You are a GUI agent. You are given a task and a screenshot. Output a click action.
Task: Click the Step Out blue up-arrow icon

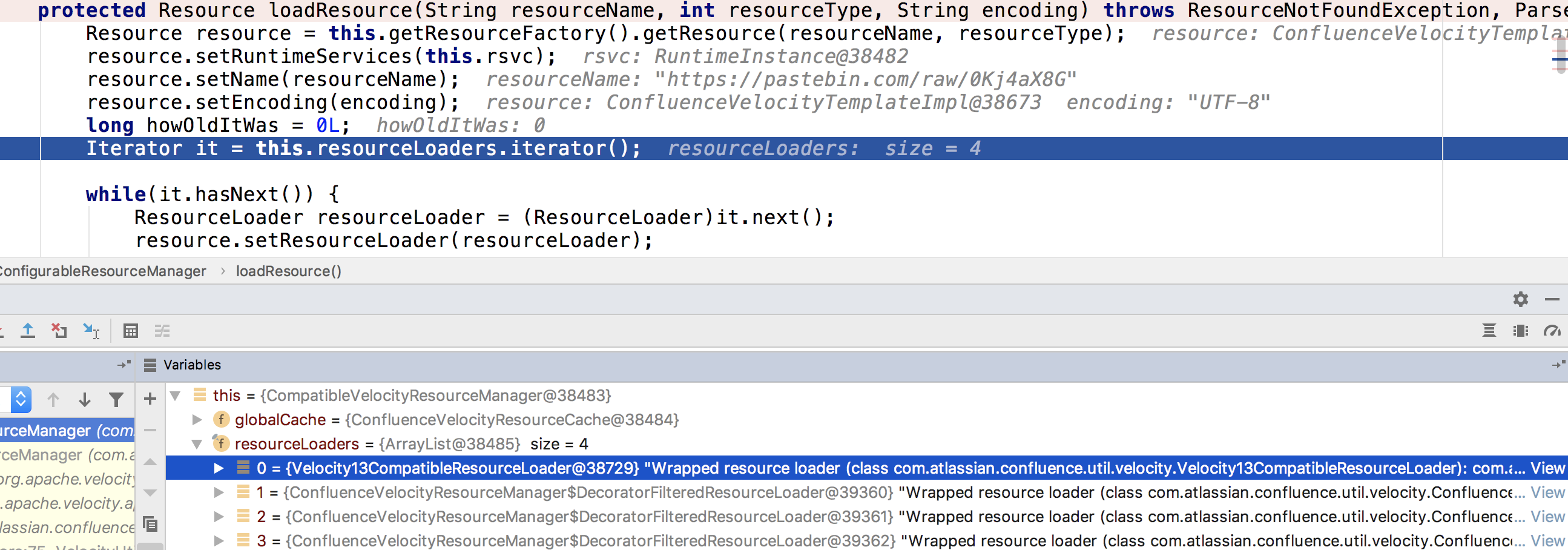27,331
